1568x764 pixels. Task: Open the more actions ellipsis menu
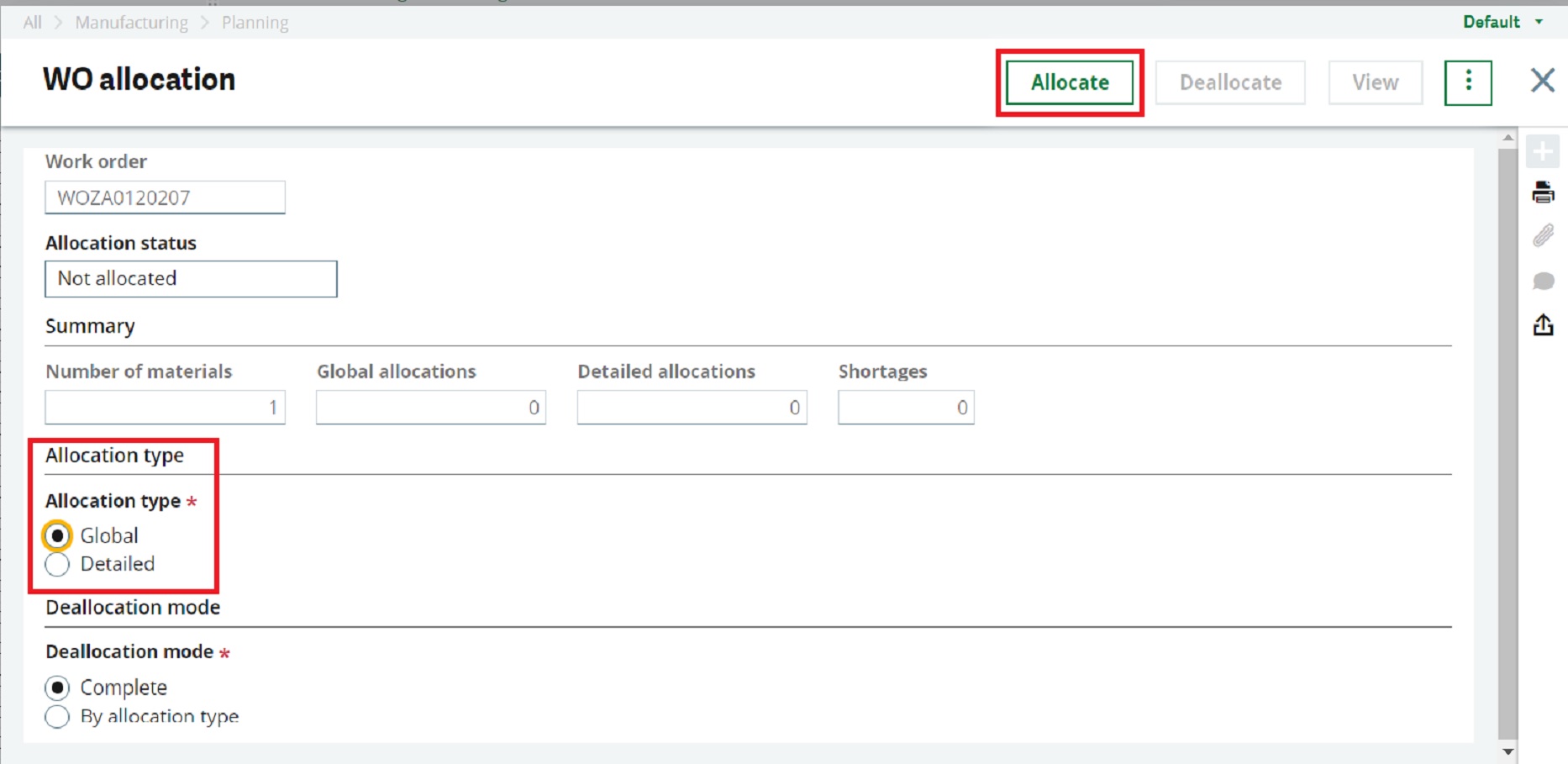(x=1468, y=82)
